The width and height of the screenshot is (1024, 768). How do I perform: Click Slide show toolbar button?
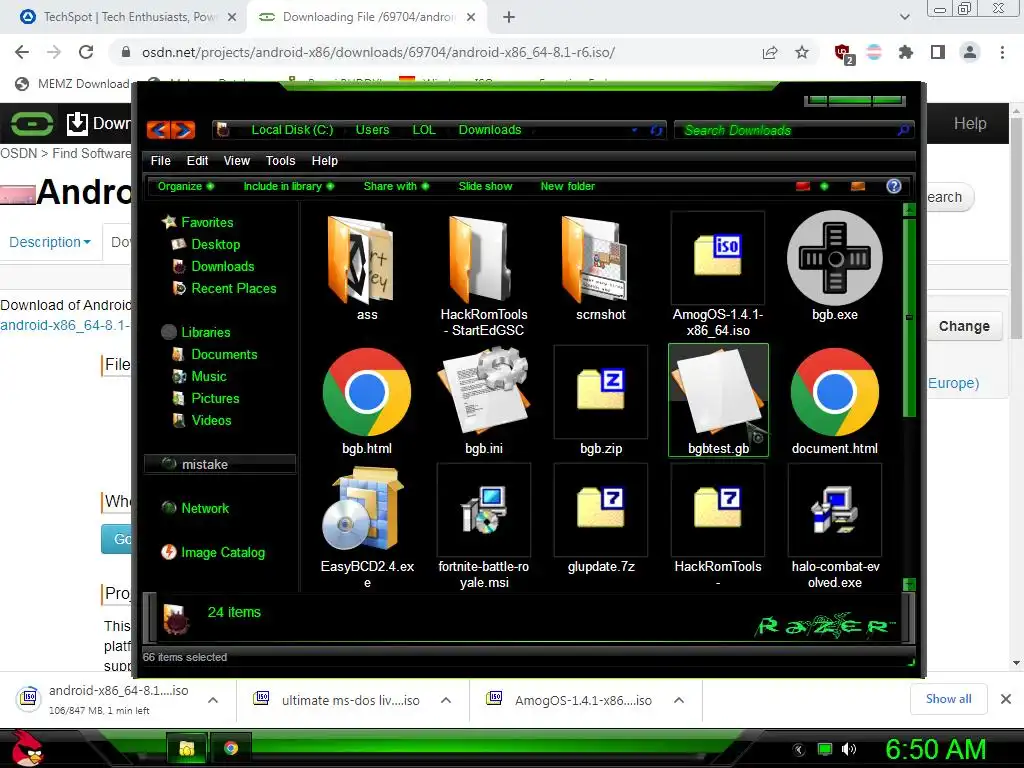tap(485, 186)
